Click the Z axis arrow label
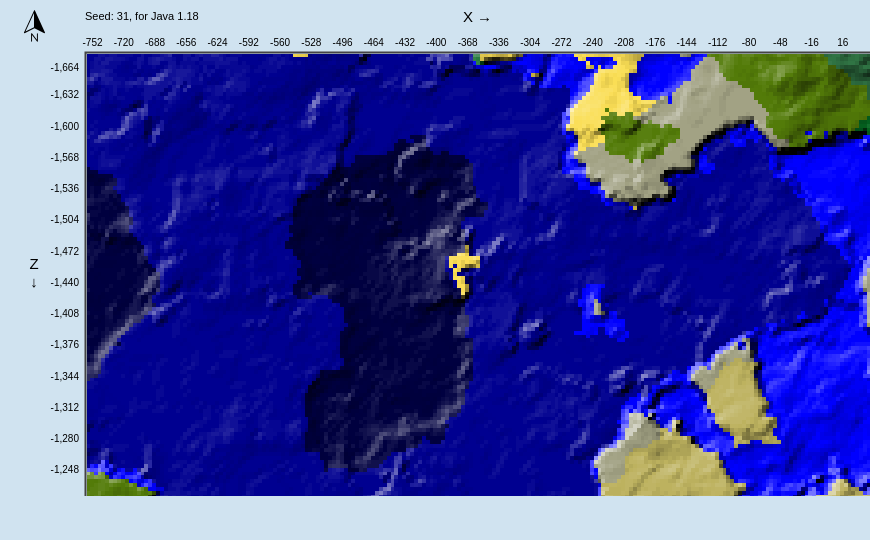Screen dimensions: 870x540 pos(34,272)
